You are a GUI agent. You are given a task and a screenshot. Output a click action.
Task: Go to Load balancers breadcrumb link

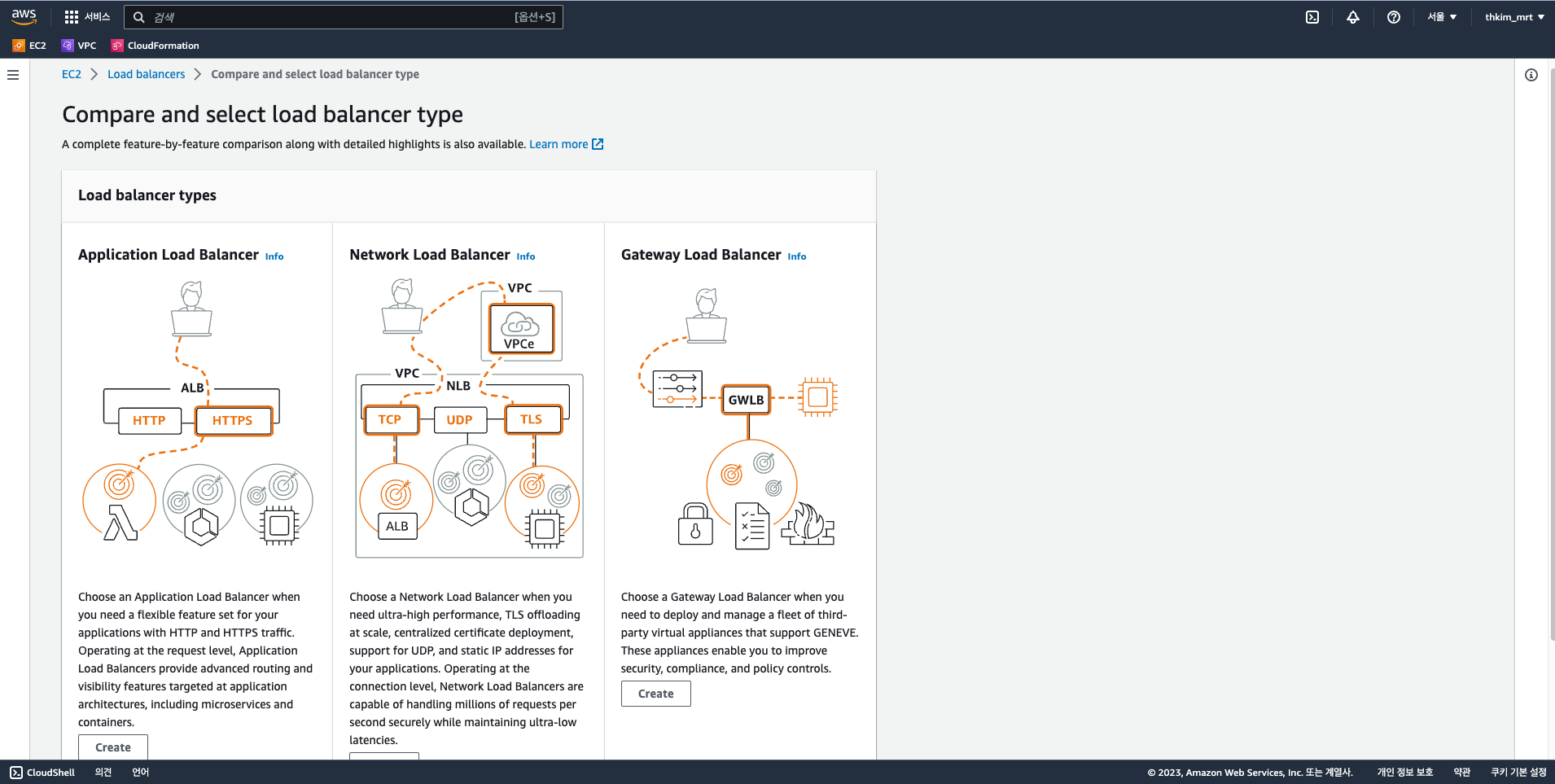click(x=147, y=74)
